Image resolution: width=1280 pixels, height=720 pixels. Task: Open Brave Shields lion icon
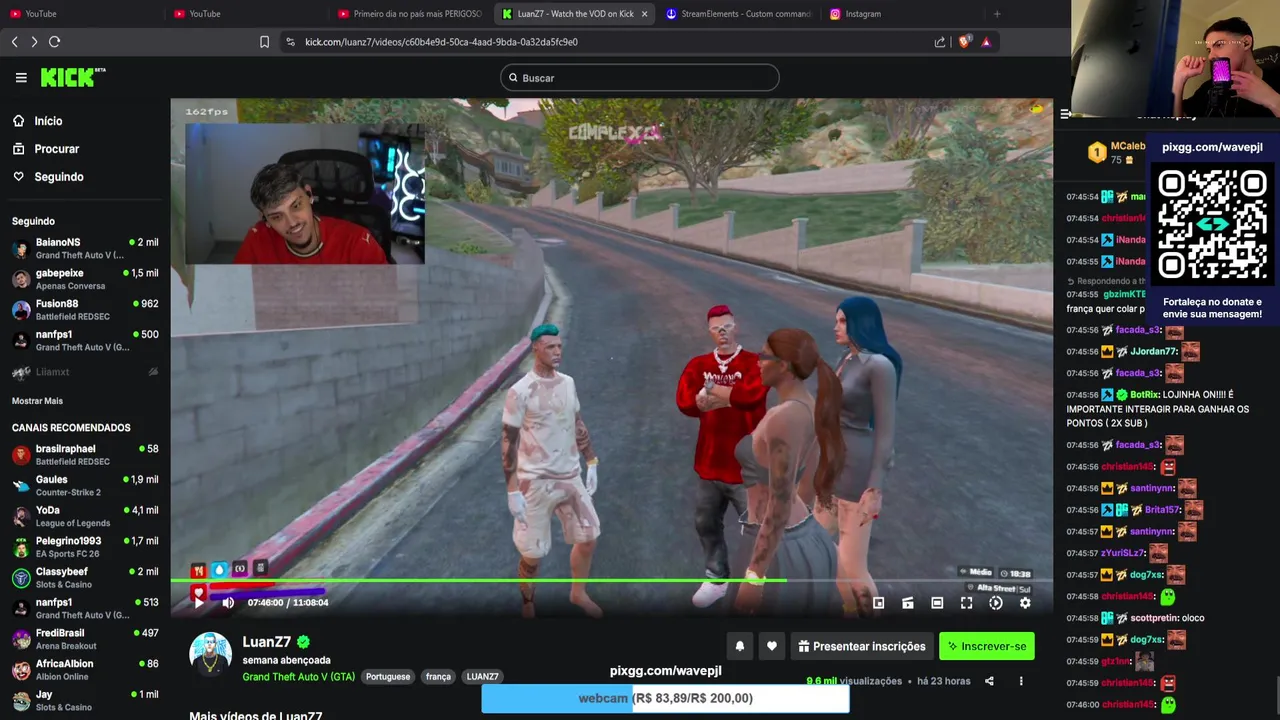pyautogui.click(x=964, y=42)
